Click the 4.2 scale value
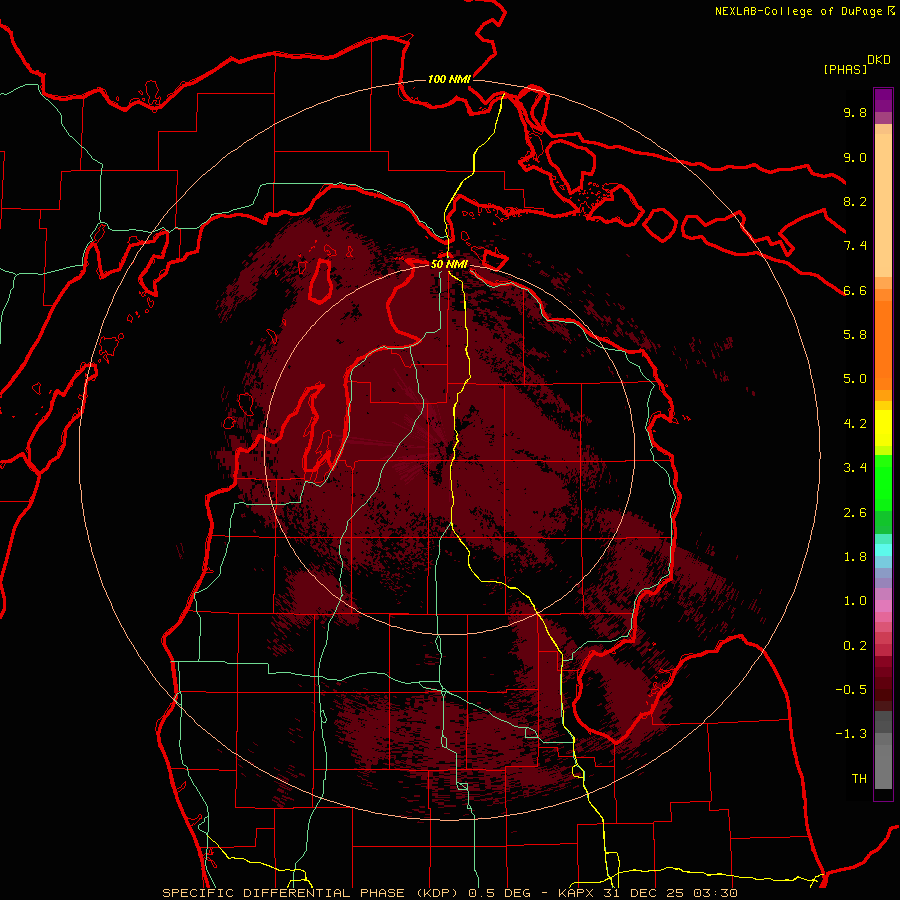The image size is (900, 900). pos(855,424)
